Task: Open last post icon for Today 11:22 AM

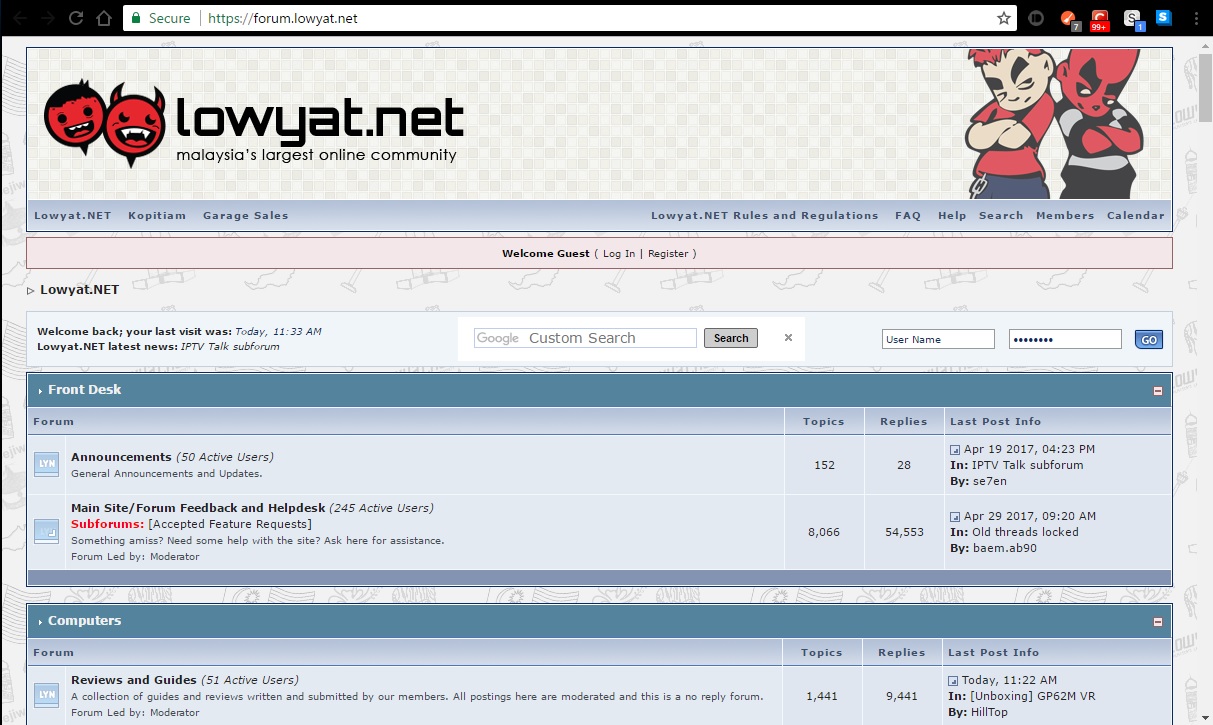Action: click(x=953, y=681)
